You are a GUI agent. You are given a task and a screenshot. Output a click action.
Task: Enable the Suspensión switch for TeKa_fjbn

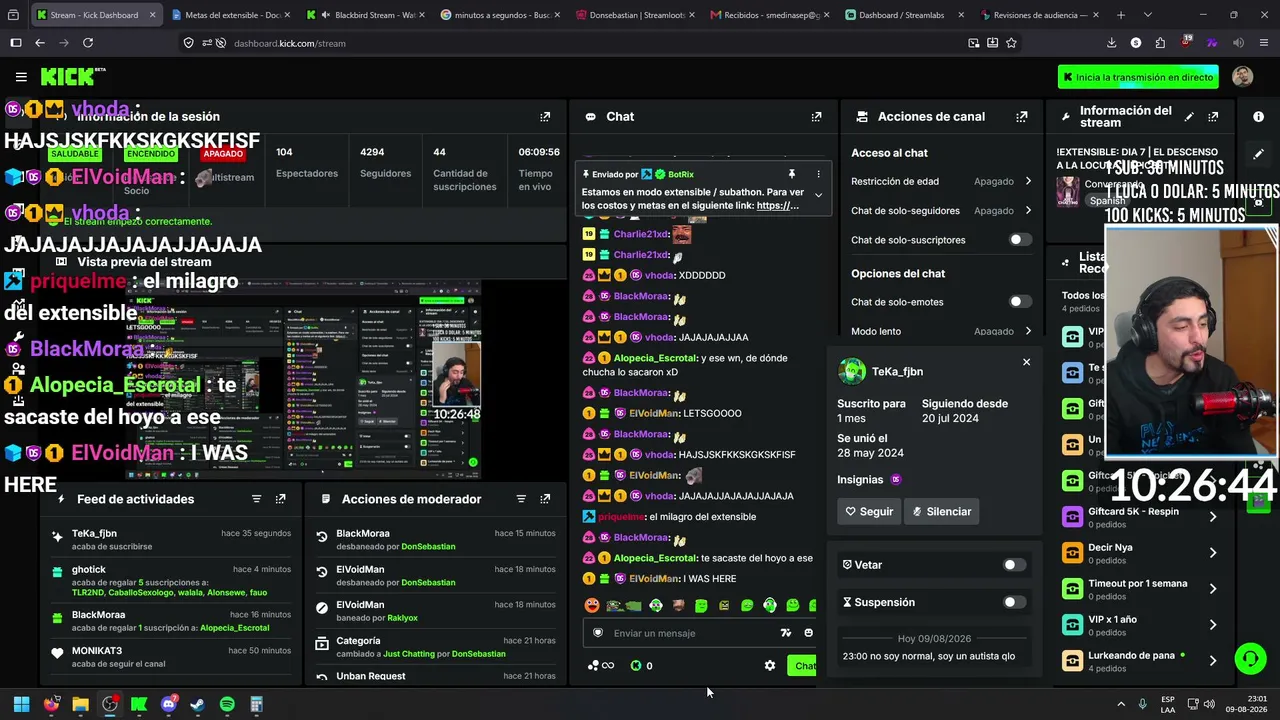pos(1013,602)
